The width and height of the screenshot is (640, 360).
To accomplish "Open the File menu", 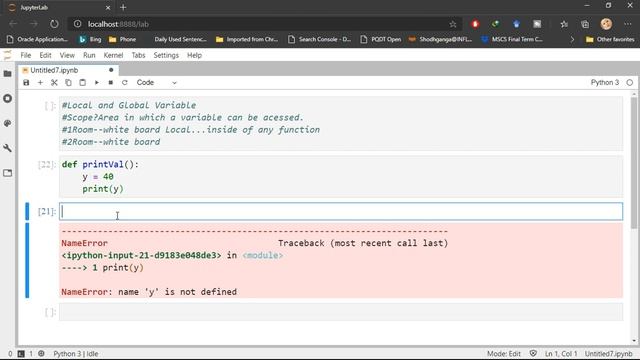I will click(26, 55).
